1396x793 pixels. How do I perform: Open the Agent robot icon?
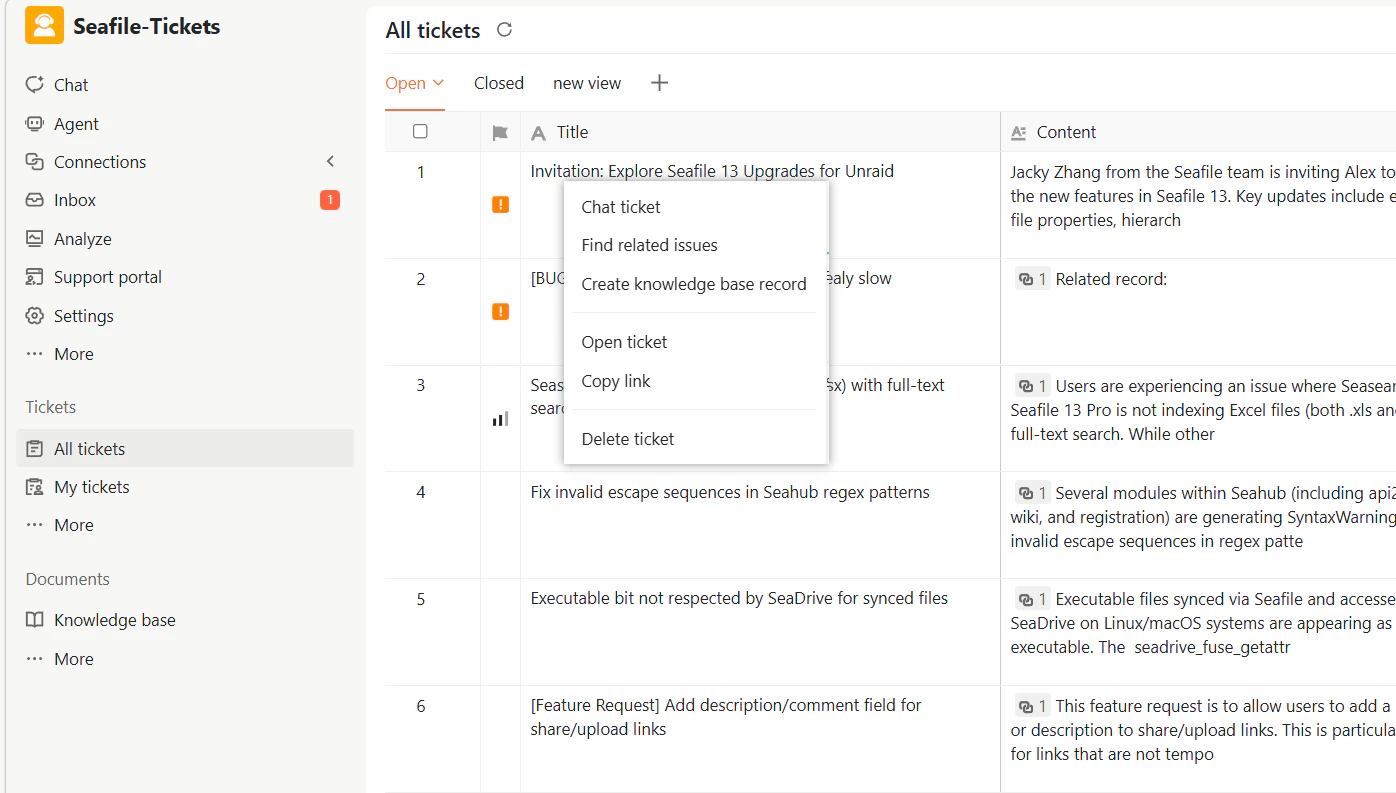35,124
